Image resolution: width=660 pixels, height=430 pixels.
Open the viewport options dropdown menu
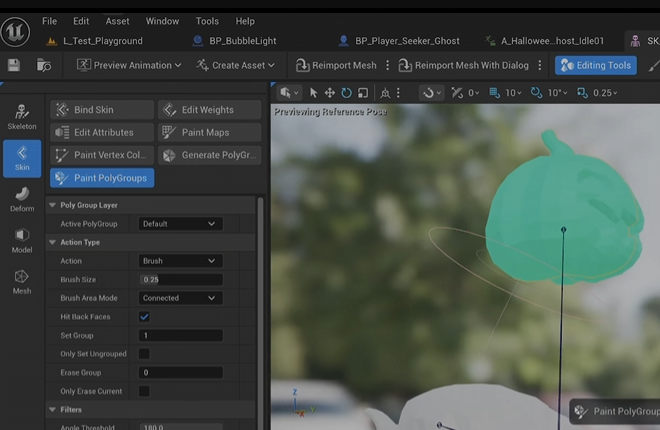[x=289, y=93]
